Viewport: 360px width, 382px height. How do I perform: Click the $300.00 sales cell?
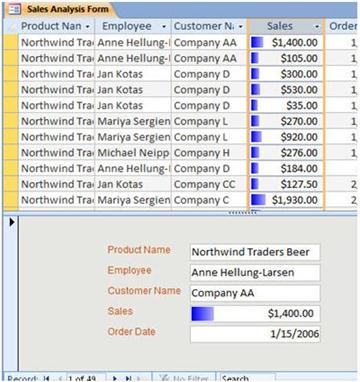pyautogui.click(x=286, y=74)
